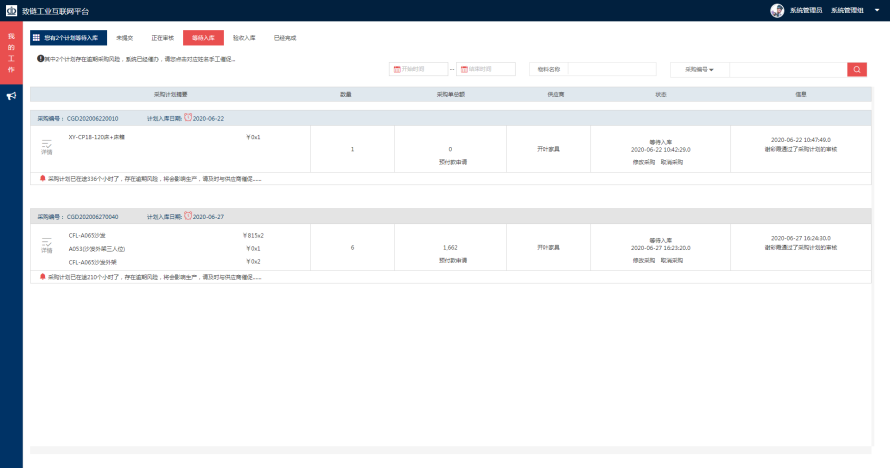The image size is (890, 468).
Task: Click 取消采购 for order dated 2020-06-27
Action: (672, 260)
